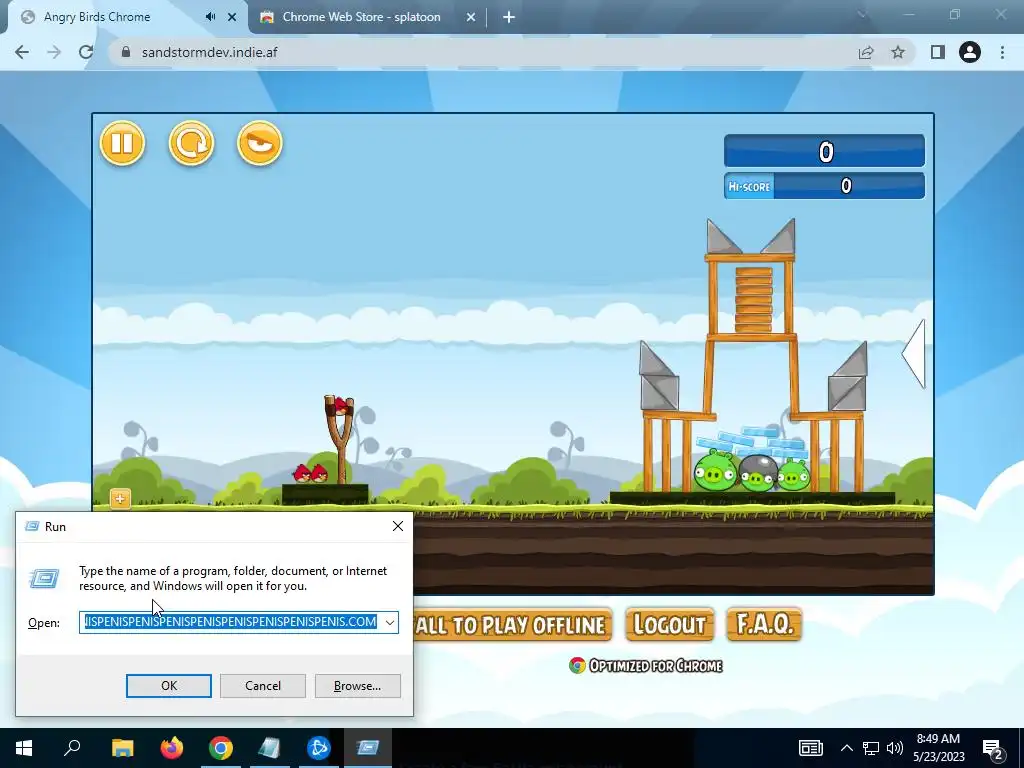Reload the sandstormdev.indie.af page
Image resolution: width=1024 pixels, height=768 pixels.
[86, 52]
